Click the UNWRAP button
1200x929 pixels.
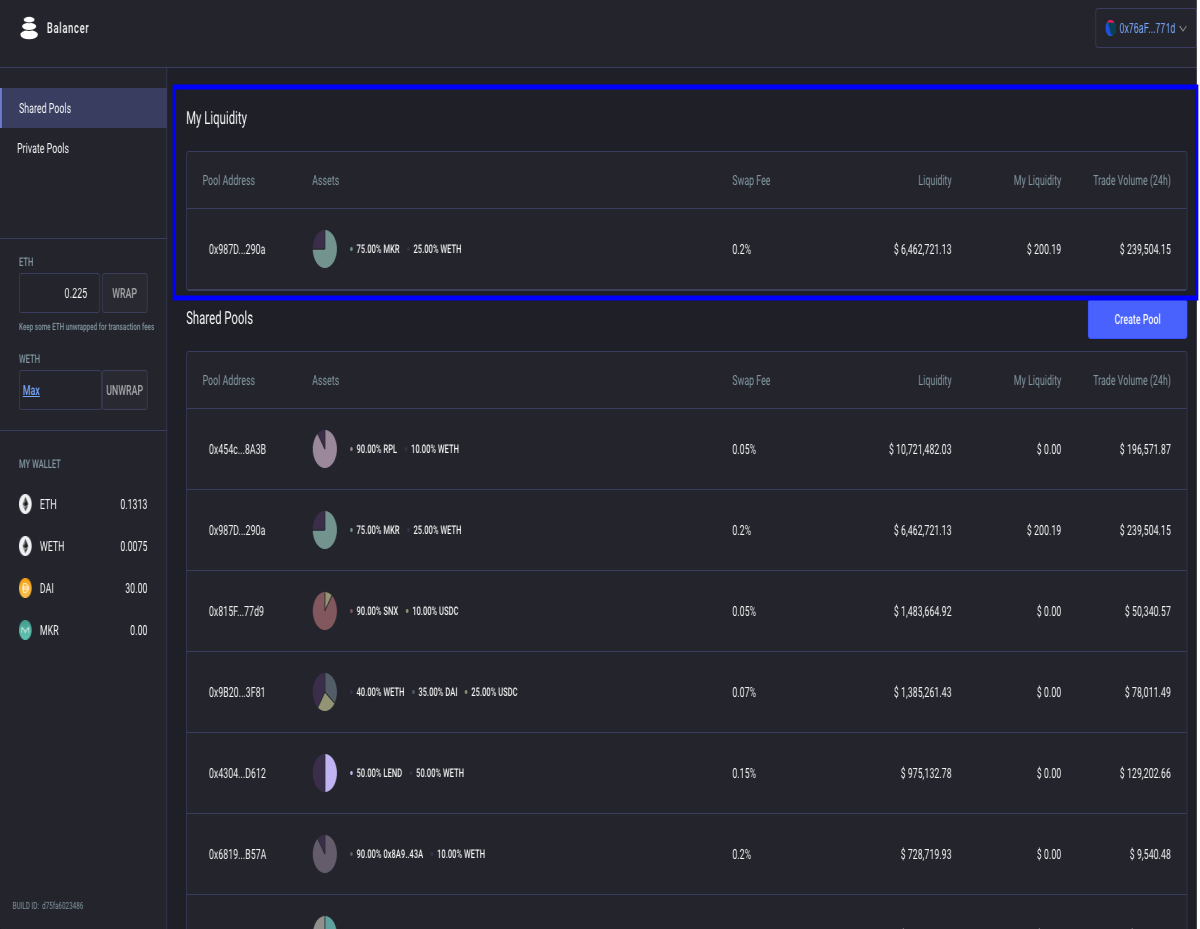[124, 390]
